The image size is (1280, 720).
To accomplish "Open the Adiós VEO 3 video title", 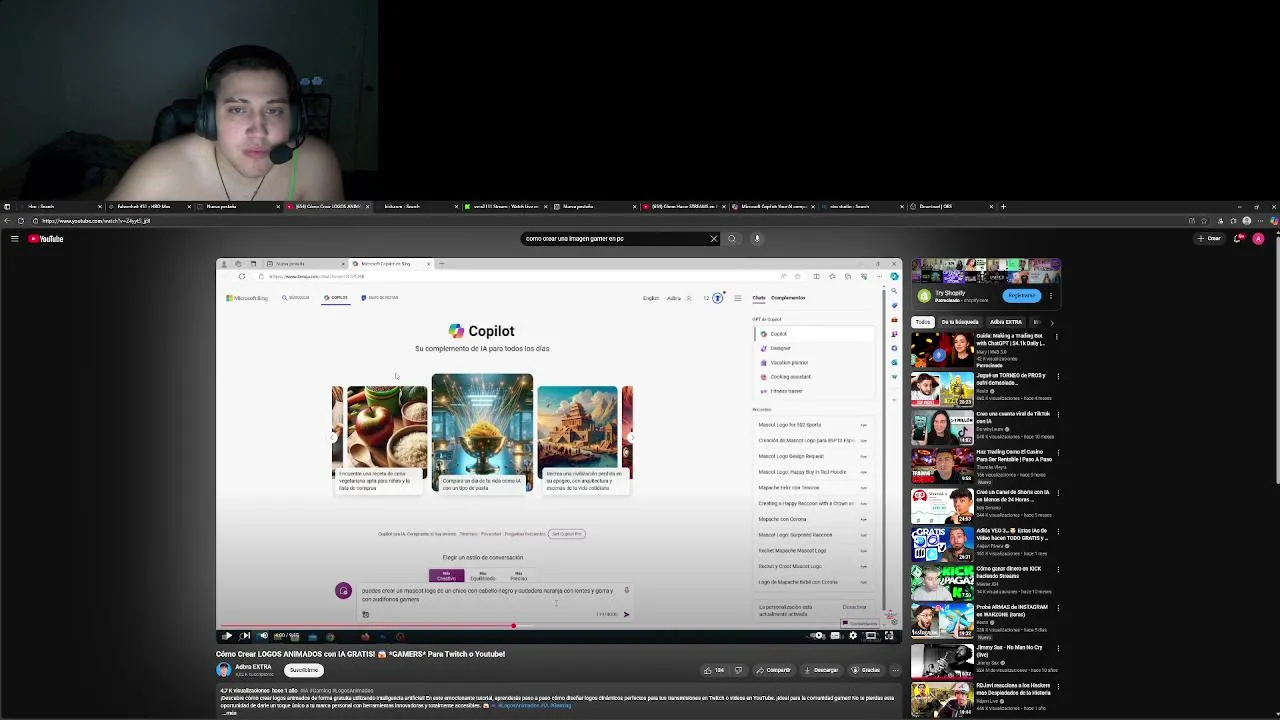I will point(1012,534).
